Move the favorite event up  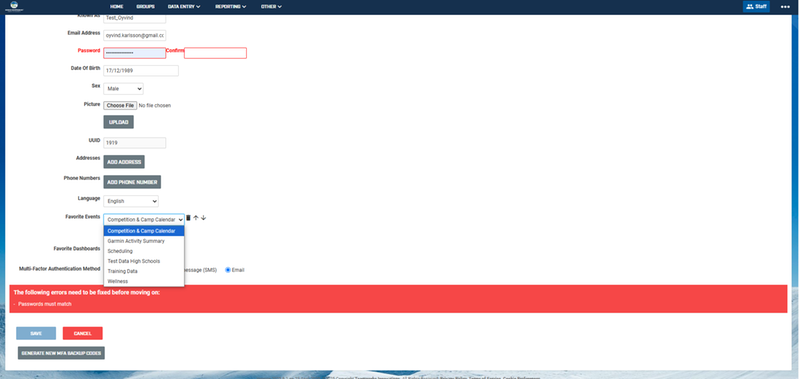(196, 218)
